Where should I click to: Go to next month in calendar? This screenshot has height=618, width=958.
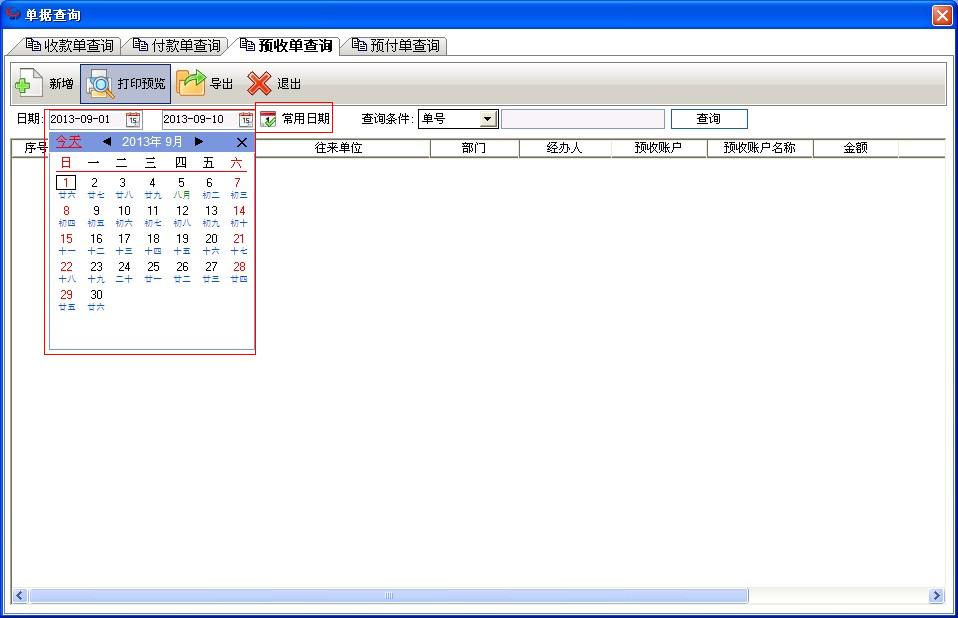click(199, 142)
